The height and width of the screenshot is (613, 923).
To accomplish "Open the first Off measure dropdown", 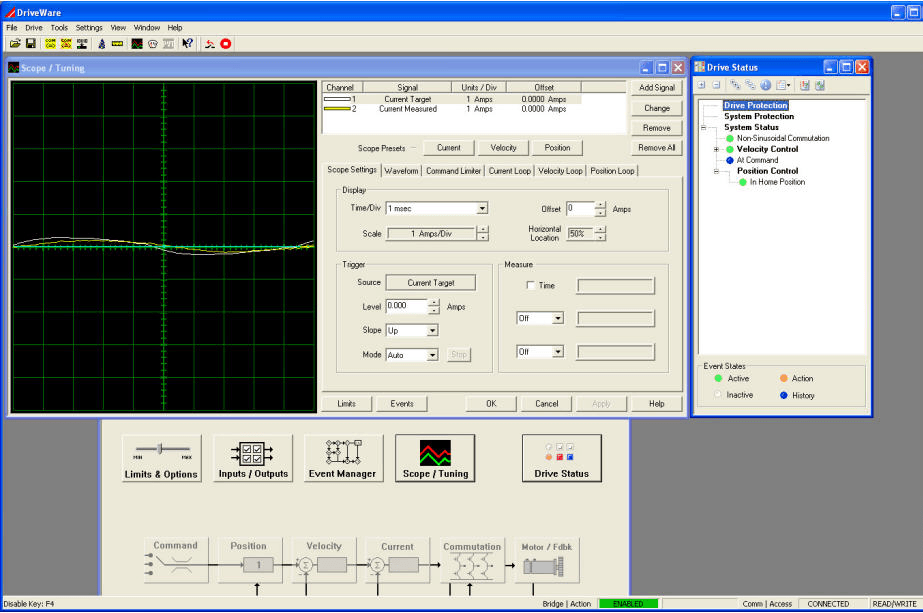I will pos(557,319).
